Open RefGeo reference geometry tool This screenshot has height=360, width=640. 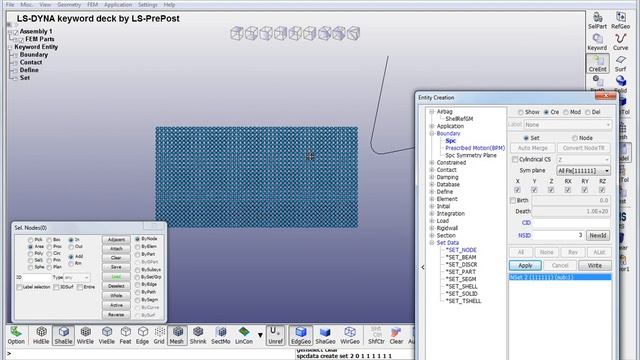pyautogui.click(x=620, y=20)
